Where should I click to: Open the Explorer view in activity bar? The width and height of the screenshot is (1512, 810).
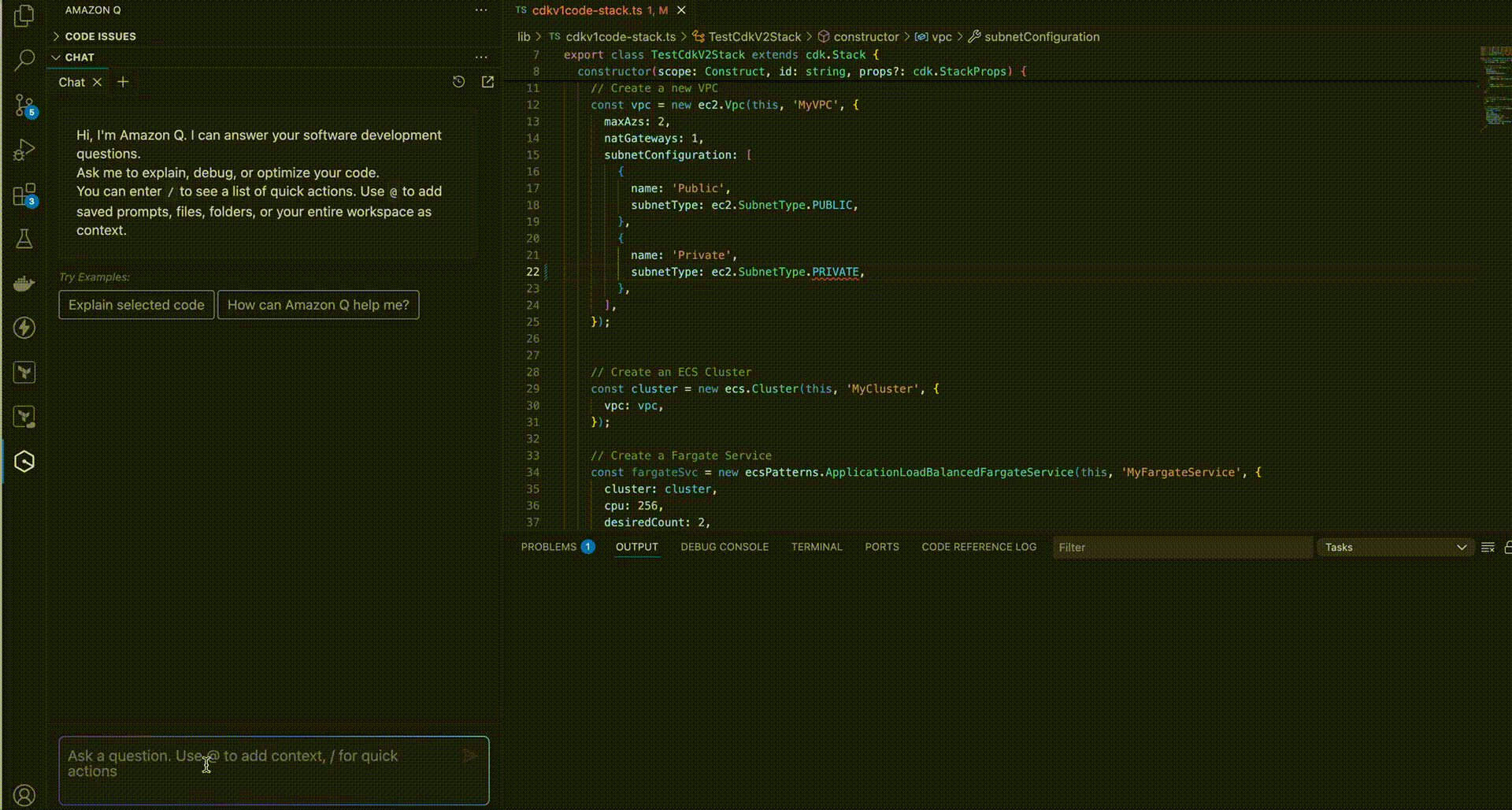tap(24, 16)
